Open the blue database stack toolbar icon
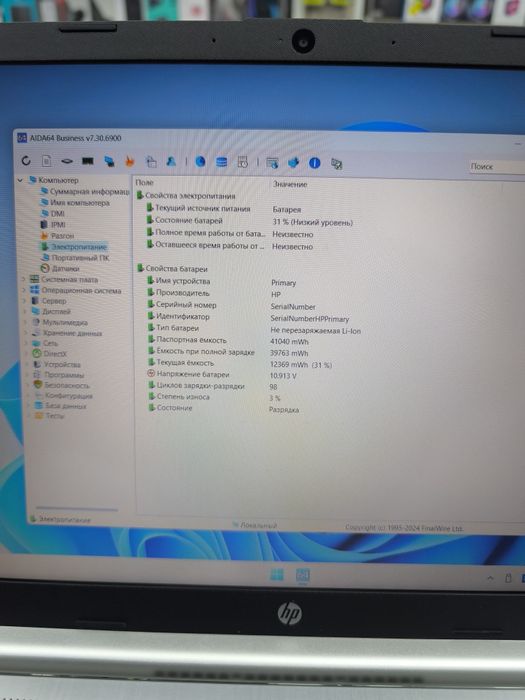Viewport: 525px width, 700px height. [x=221, y=162]
